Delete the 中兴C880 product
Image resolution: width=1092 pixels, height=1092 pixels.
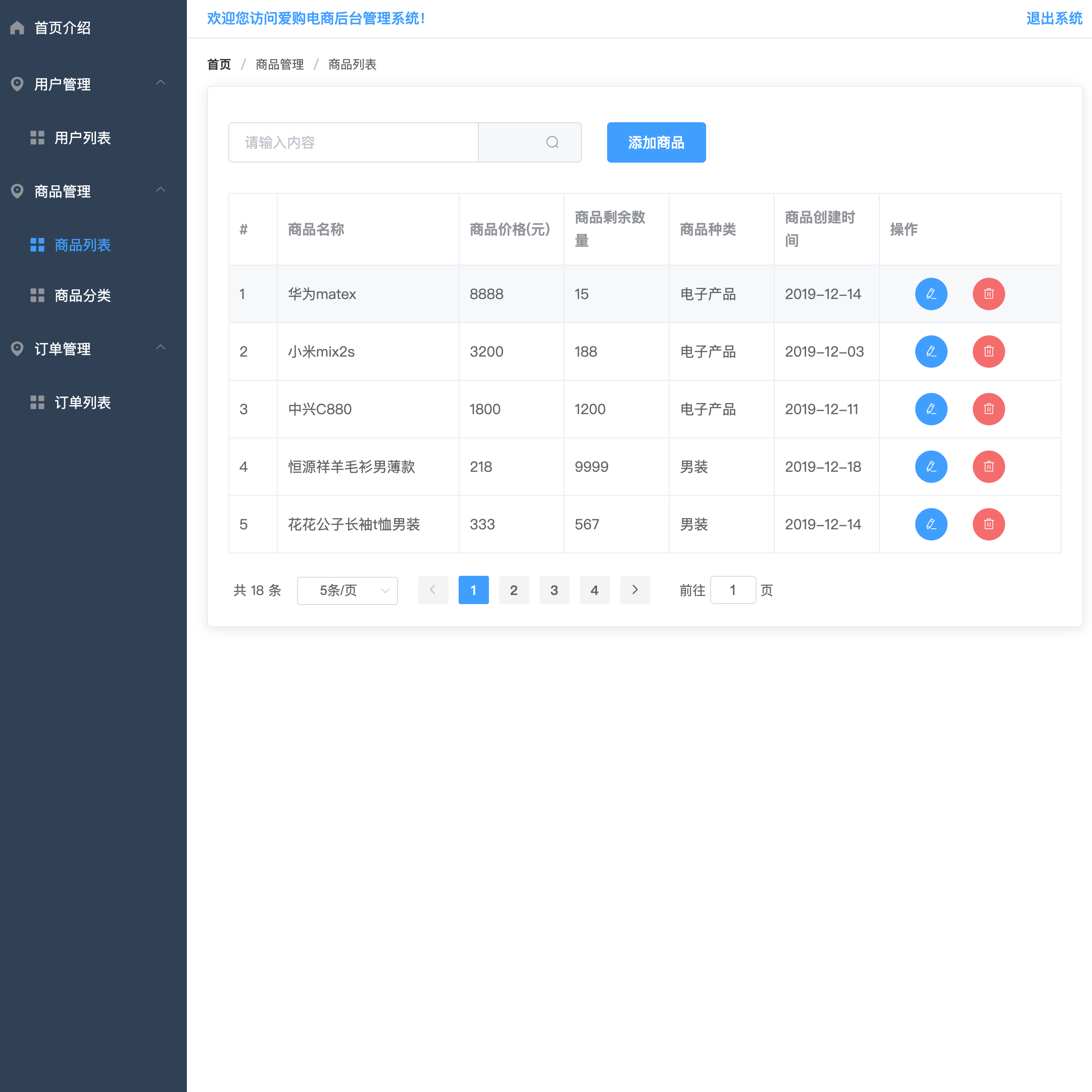[988, 409]
